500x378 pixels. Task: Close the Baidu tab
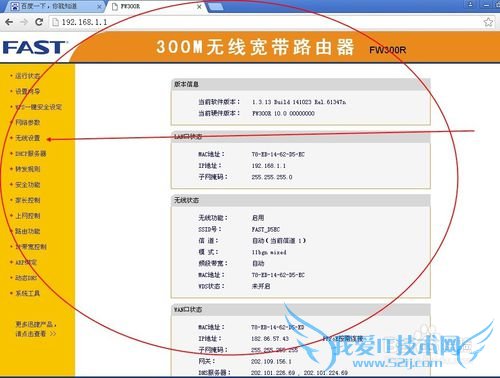[x=99, y=7]
